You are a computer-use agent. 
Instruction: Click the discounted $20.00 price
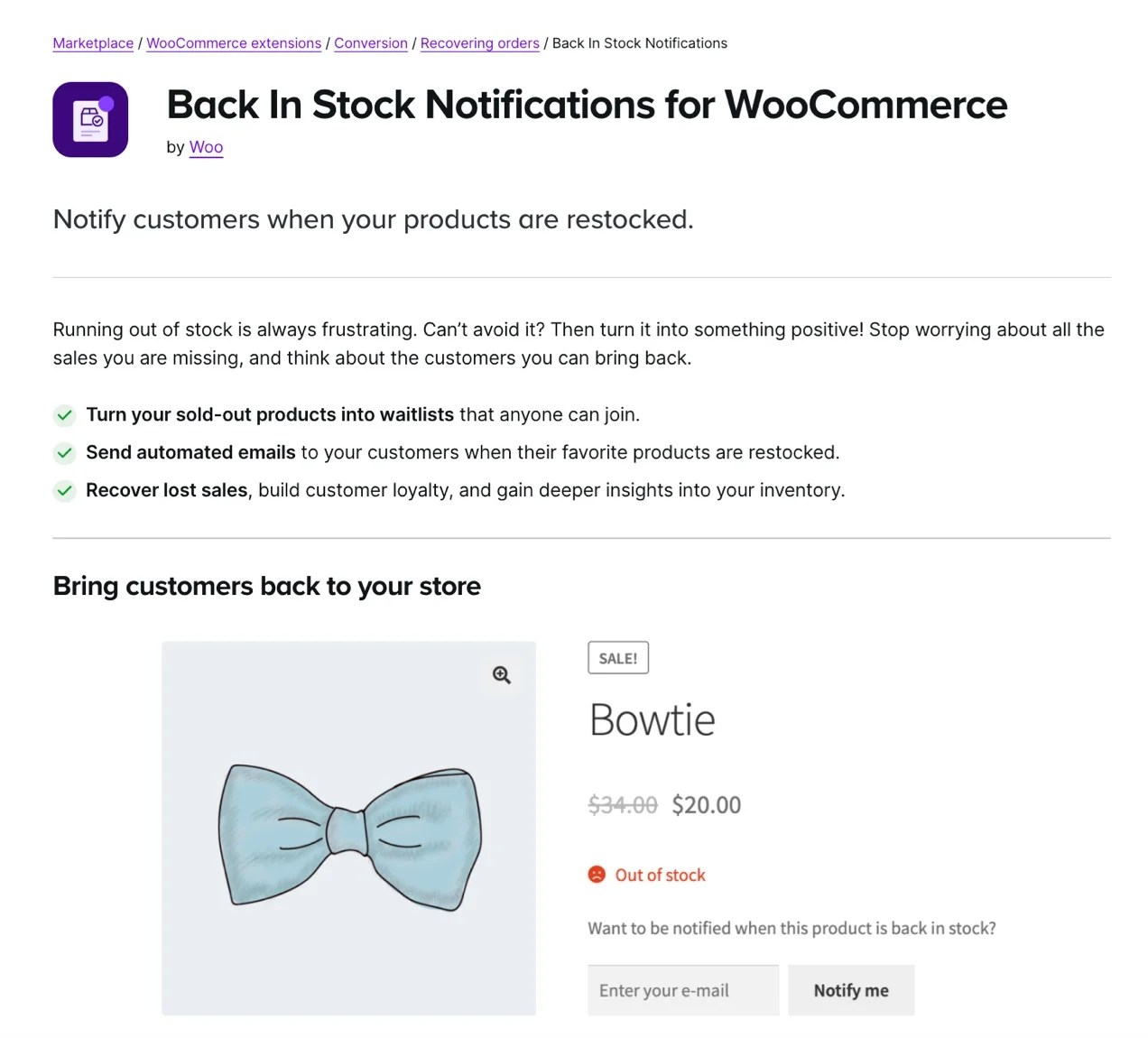coord(706,804)
